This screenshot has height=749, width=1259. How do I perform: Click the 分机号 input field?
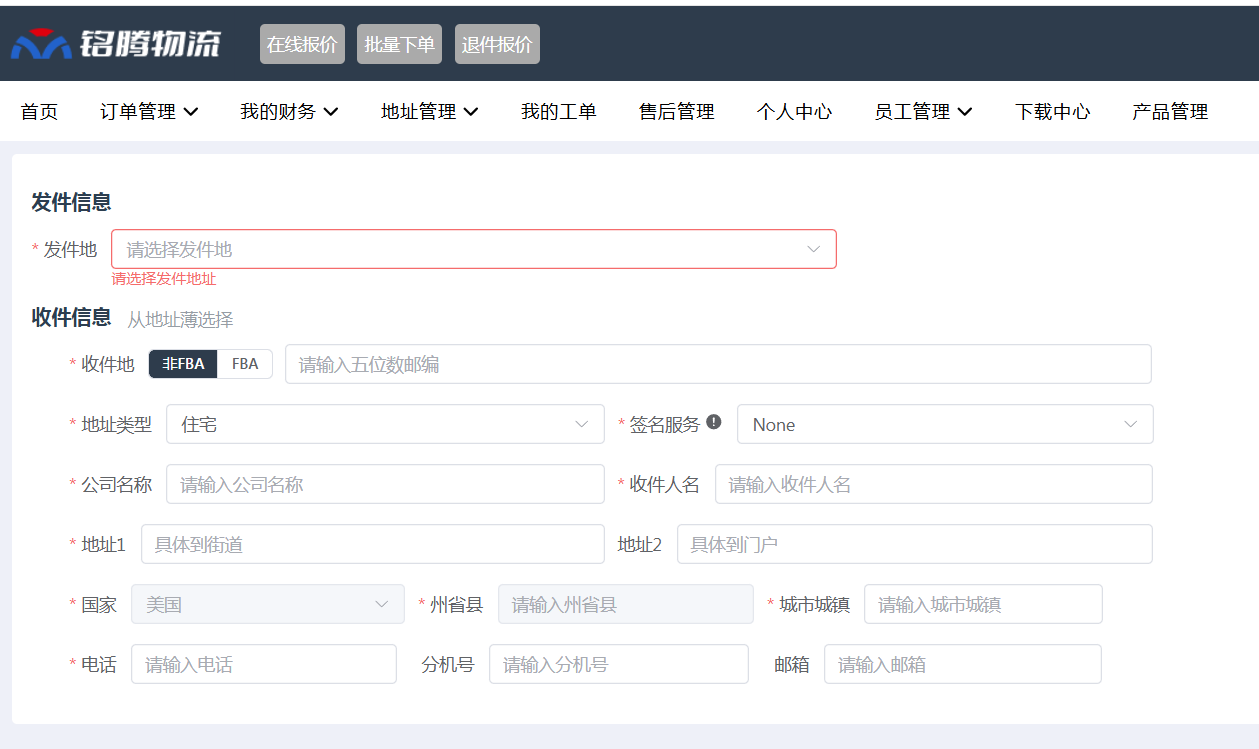[619, 664]
